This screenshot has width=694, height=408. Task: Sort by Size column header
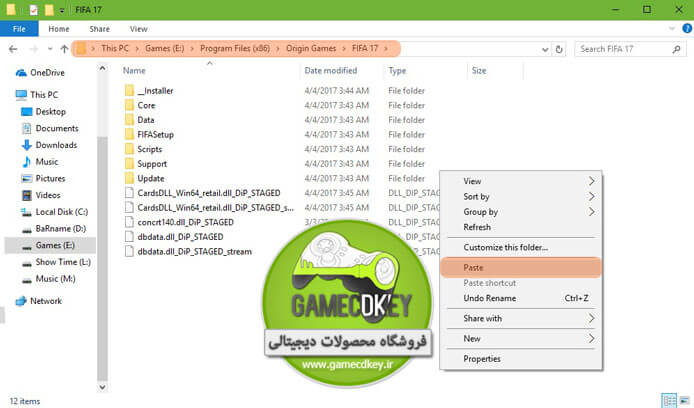[479, 71]
